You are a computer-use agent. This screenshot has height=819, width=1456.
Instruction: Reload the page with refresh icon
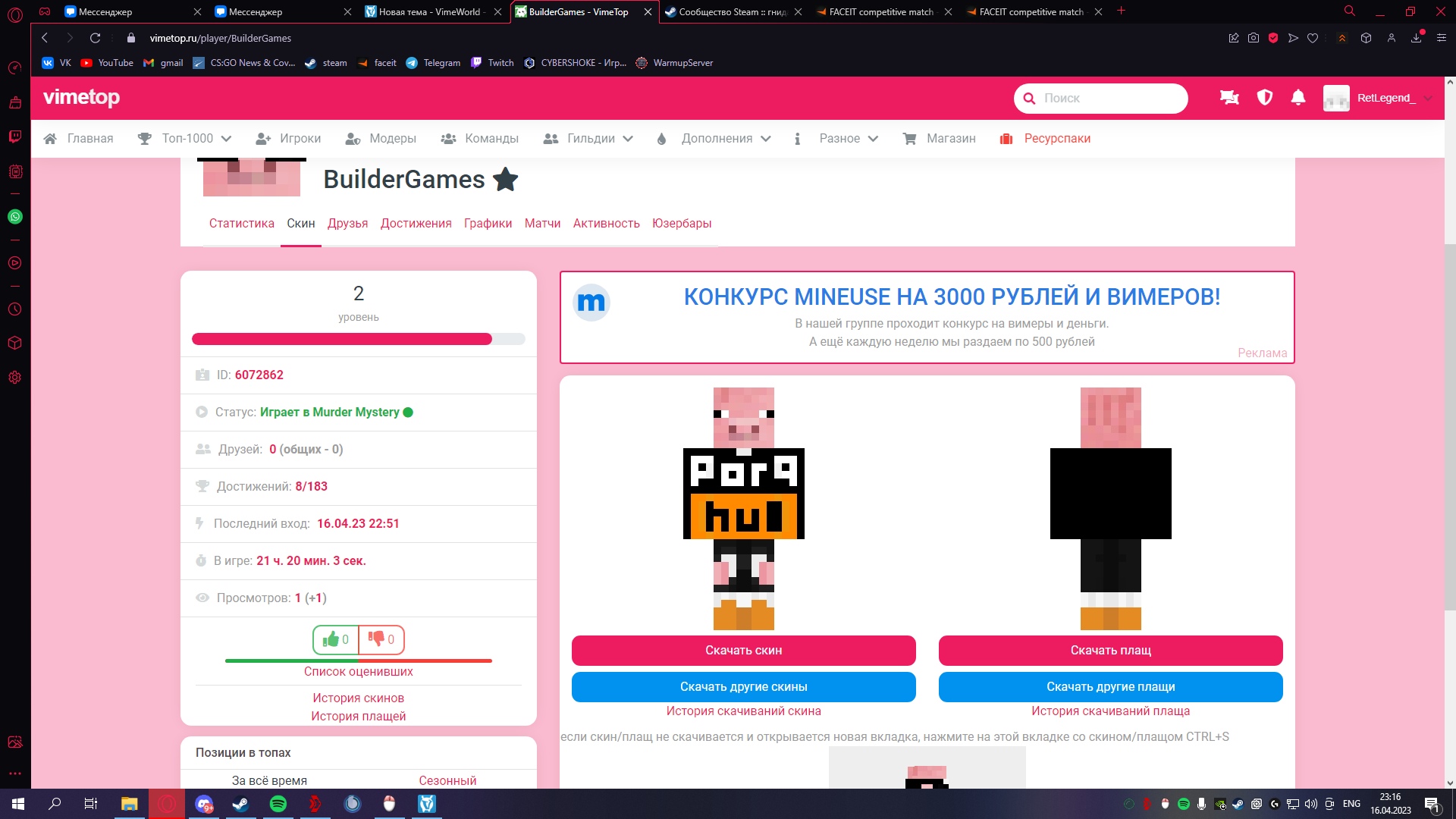pyautogui.click(x=95, y=38)
